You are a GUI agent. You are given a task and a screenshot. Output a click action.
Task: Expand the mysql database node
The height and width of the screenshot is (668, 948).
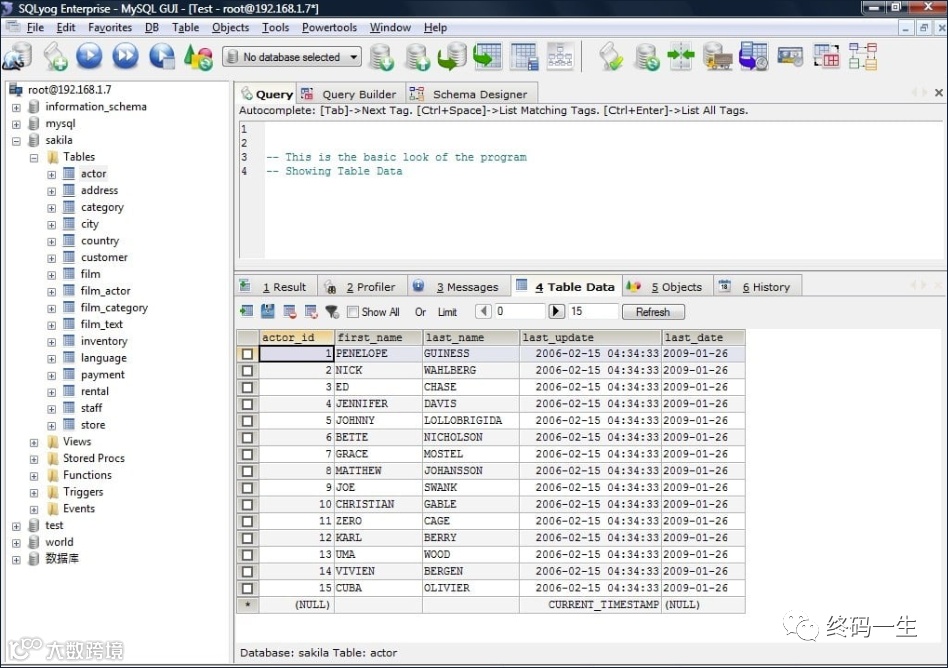(x=16, y=125)
